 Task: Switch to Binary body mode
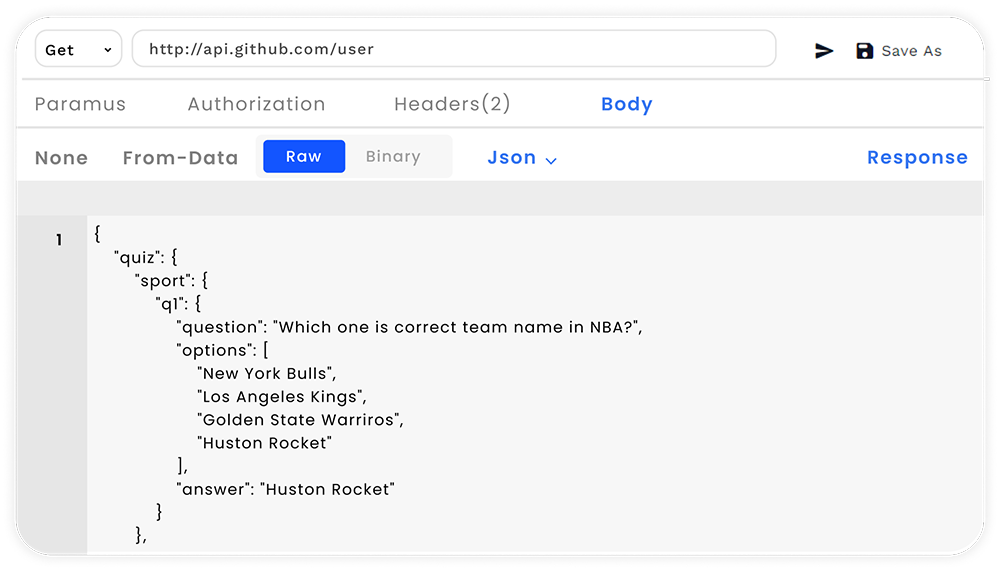[393, 157]
